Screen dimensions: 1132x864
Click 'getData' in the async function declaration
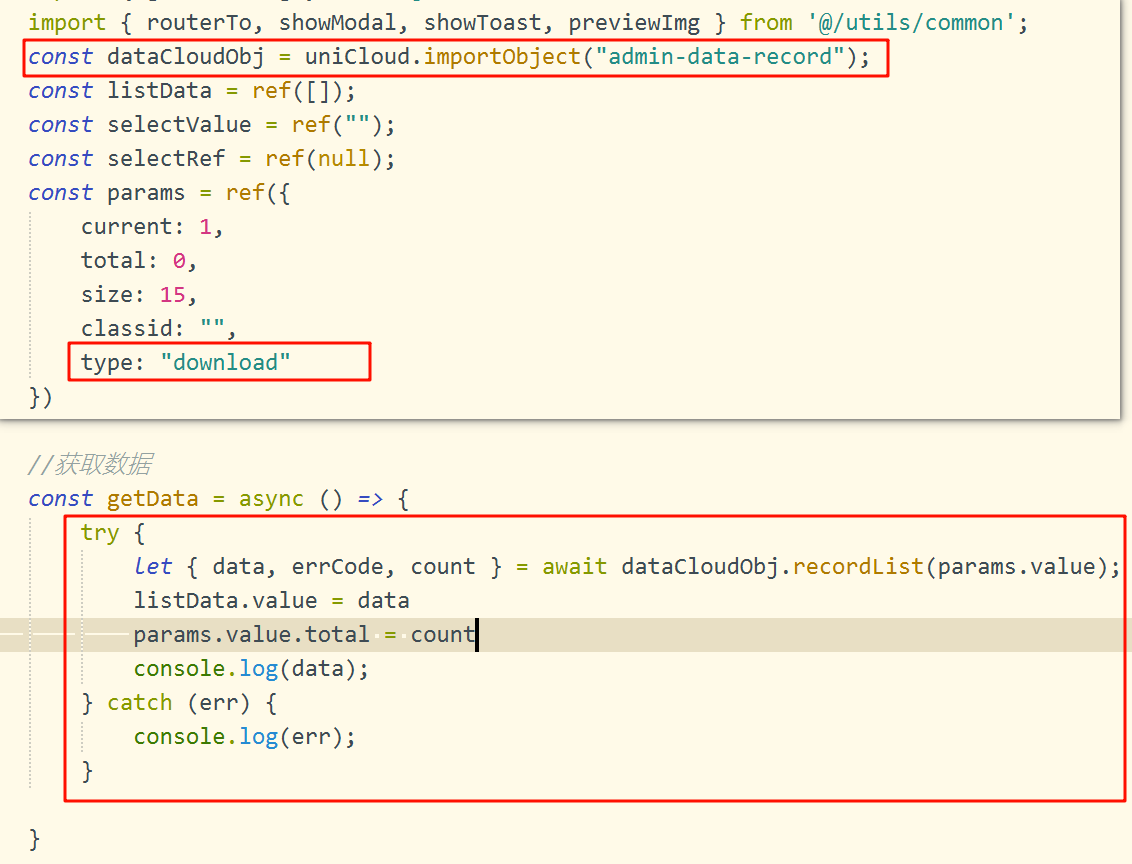coord(152,499)
